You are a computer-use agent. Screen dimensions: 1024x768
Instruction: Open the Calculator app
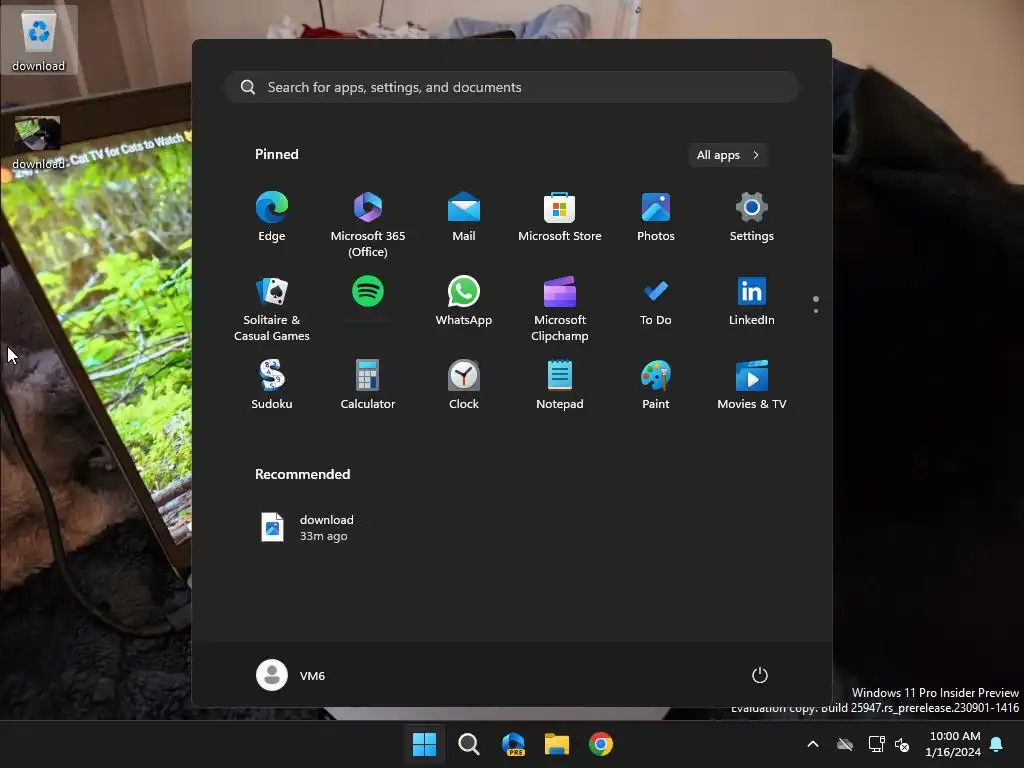tap(368, 385)
